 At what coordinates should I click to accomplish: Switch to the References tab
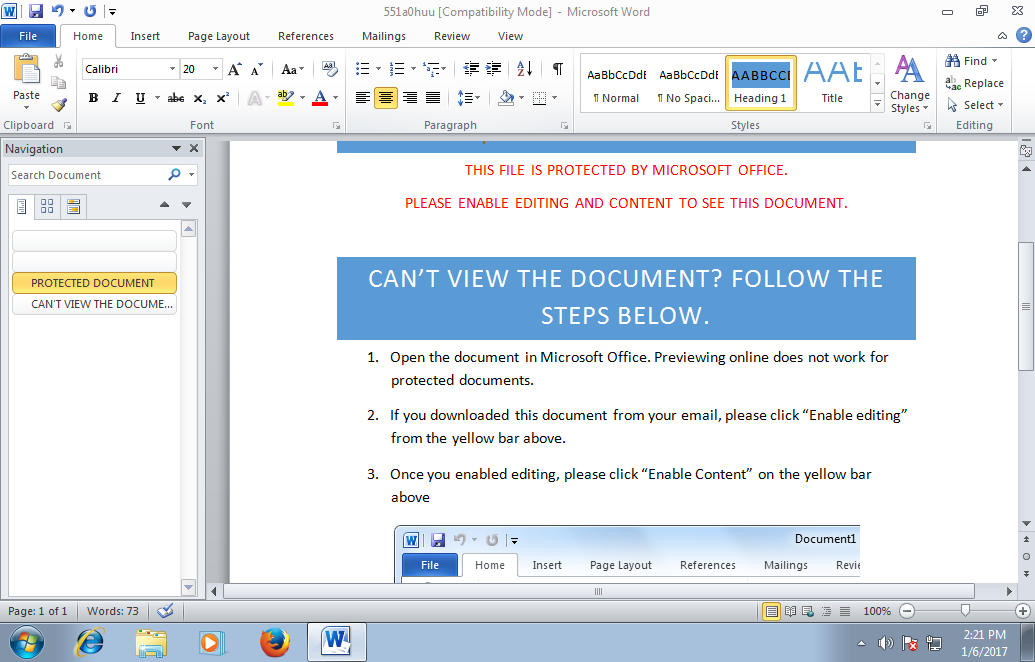click(306, 36)
